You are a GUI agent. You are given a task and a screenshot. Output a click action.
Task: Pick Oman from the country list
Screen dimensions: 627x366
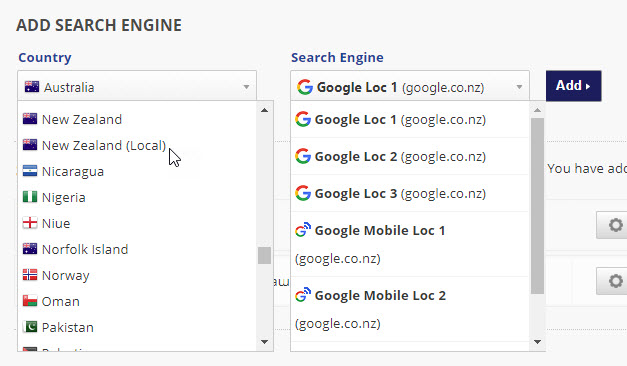pos(61,301)
